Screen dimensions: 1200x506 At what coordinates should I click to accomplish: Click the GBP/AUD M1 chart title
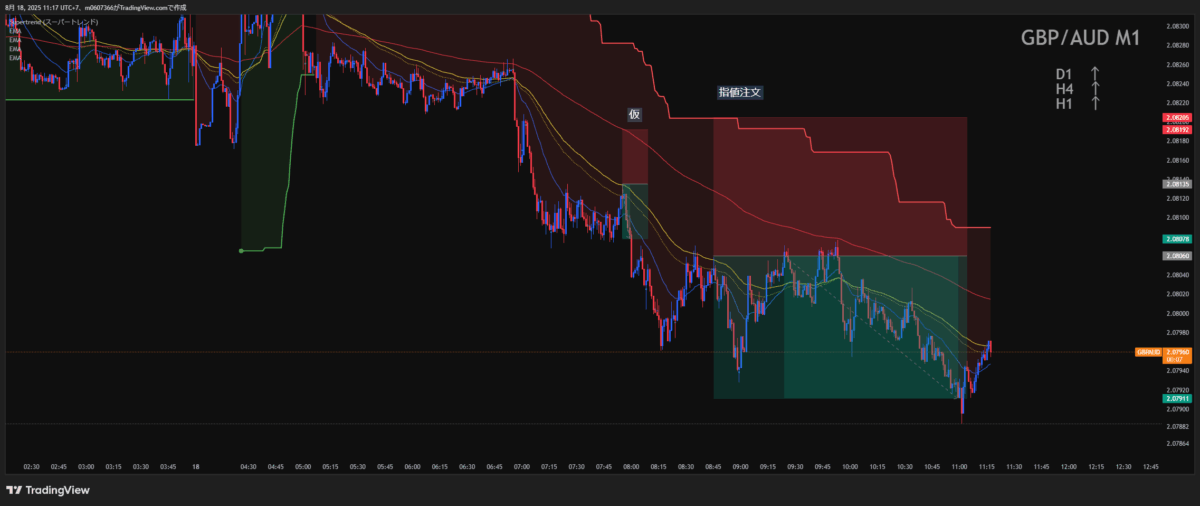click(1081, 38)
